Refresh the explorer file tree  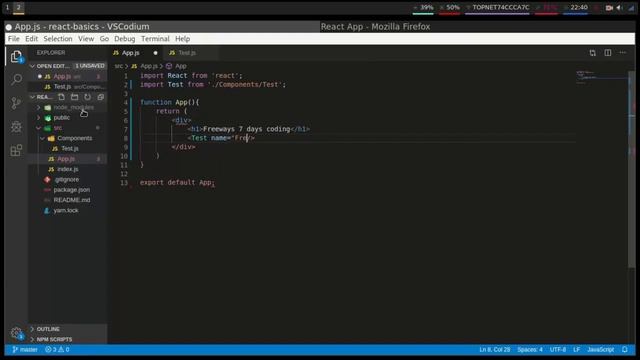click(87, 97)
